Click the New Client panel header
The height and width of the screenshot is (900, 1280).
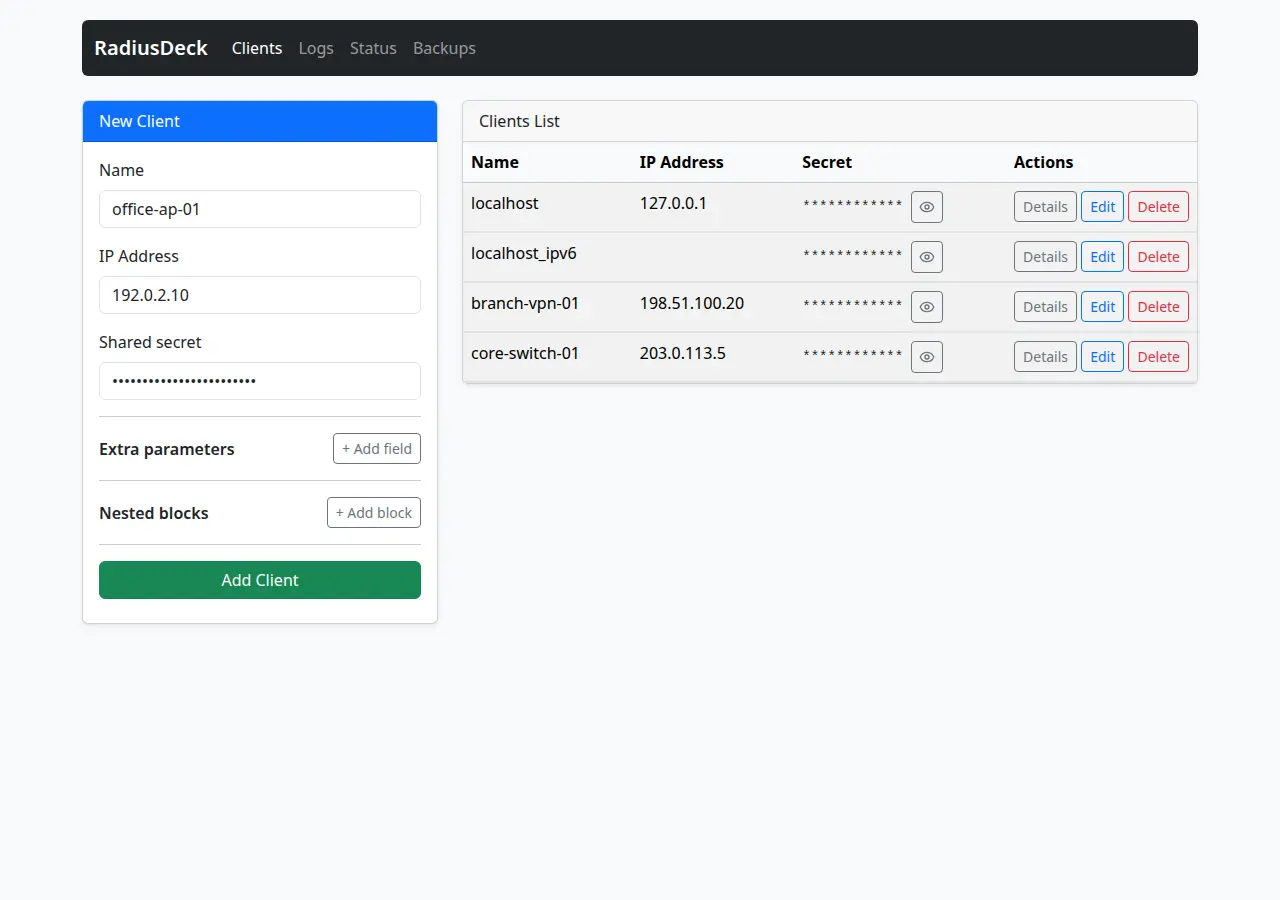(260, 121)
